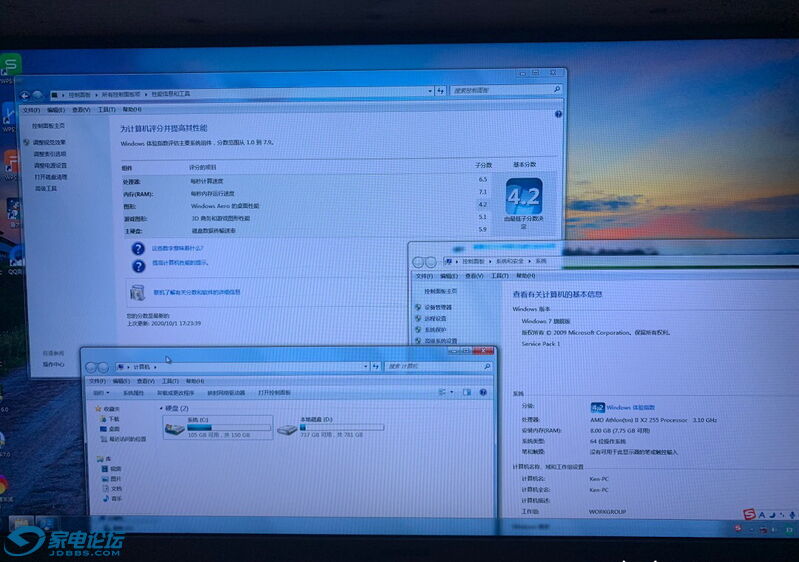
Task: Open address bar dropdown in Performance window
Action: pyautogui.click(x=430, y=91)
